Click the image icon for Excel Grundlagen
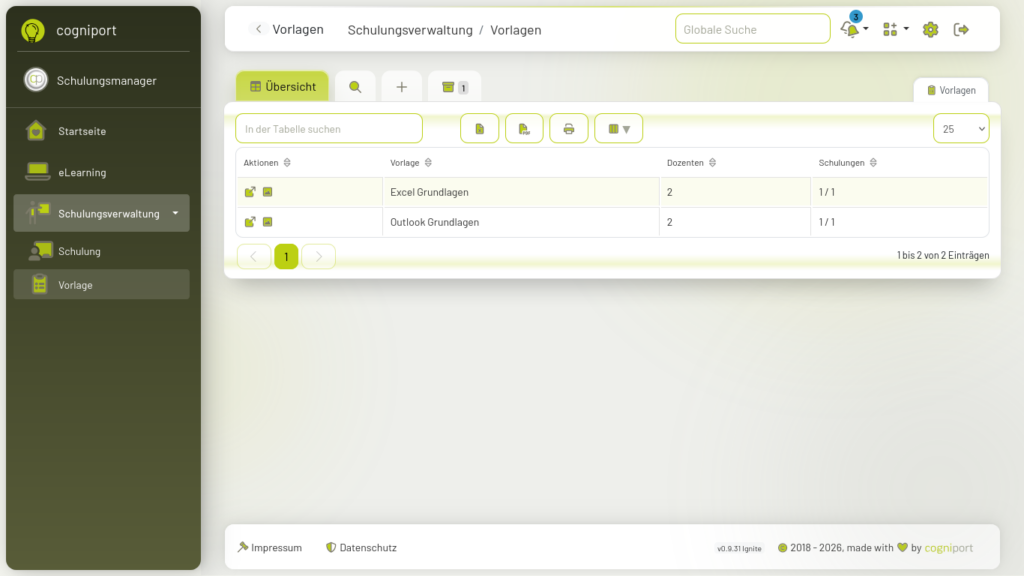 (267, 192)
